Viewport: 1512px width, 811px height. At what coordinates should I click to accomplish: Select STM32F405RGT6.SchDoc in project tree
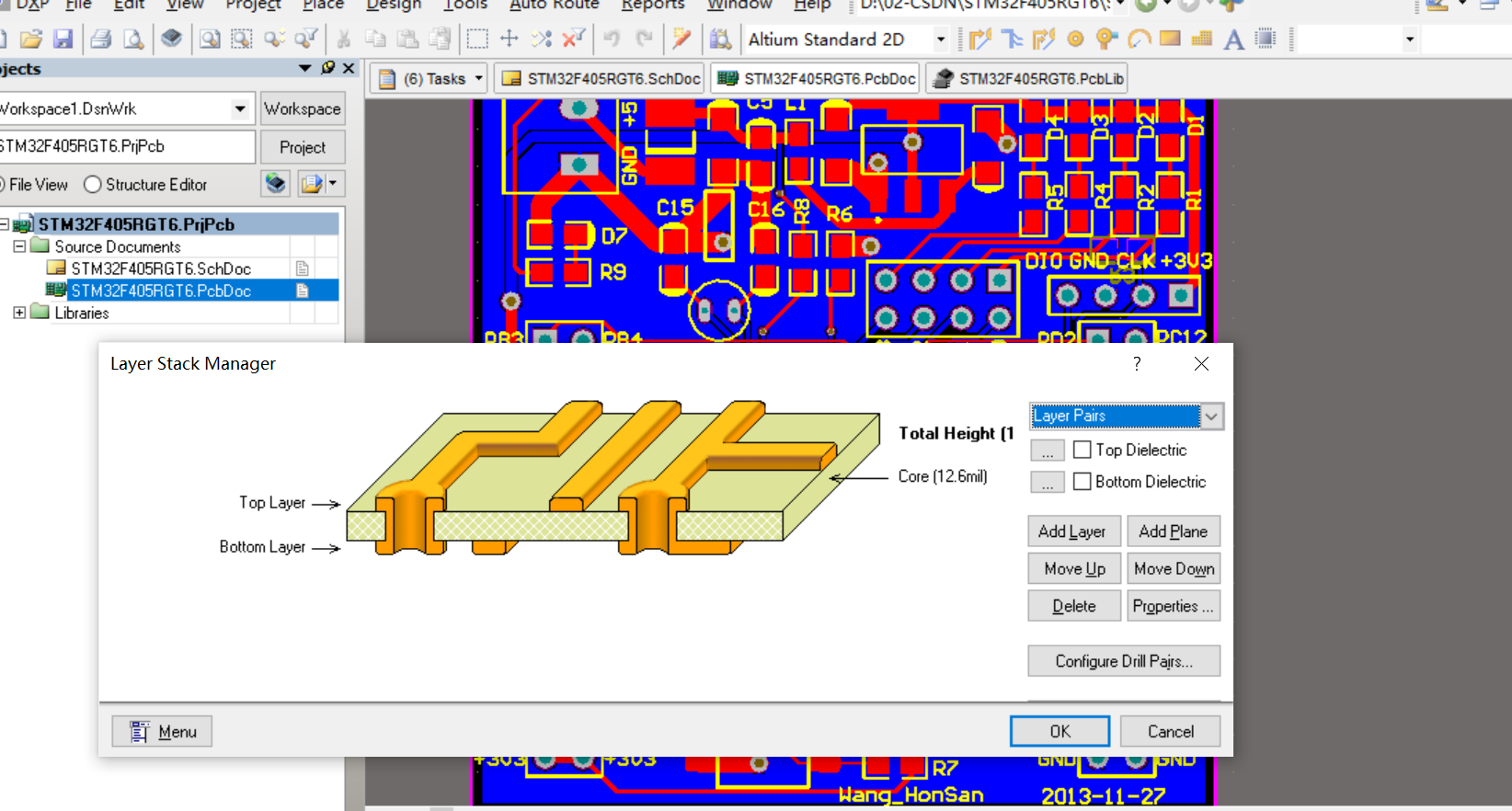[x=161, y=268]
